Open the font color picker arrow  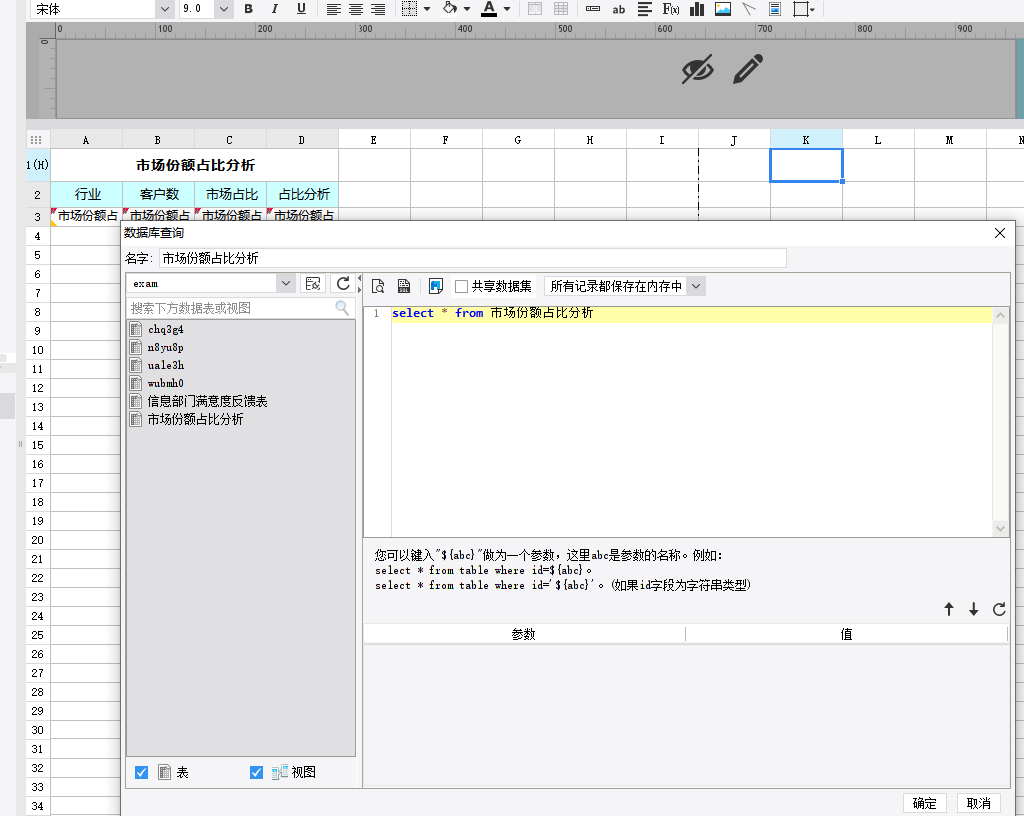tap(507, 9)
